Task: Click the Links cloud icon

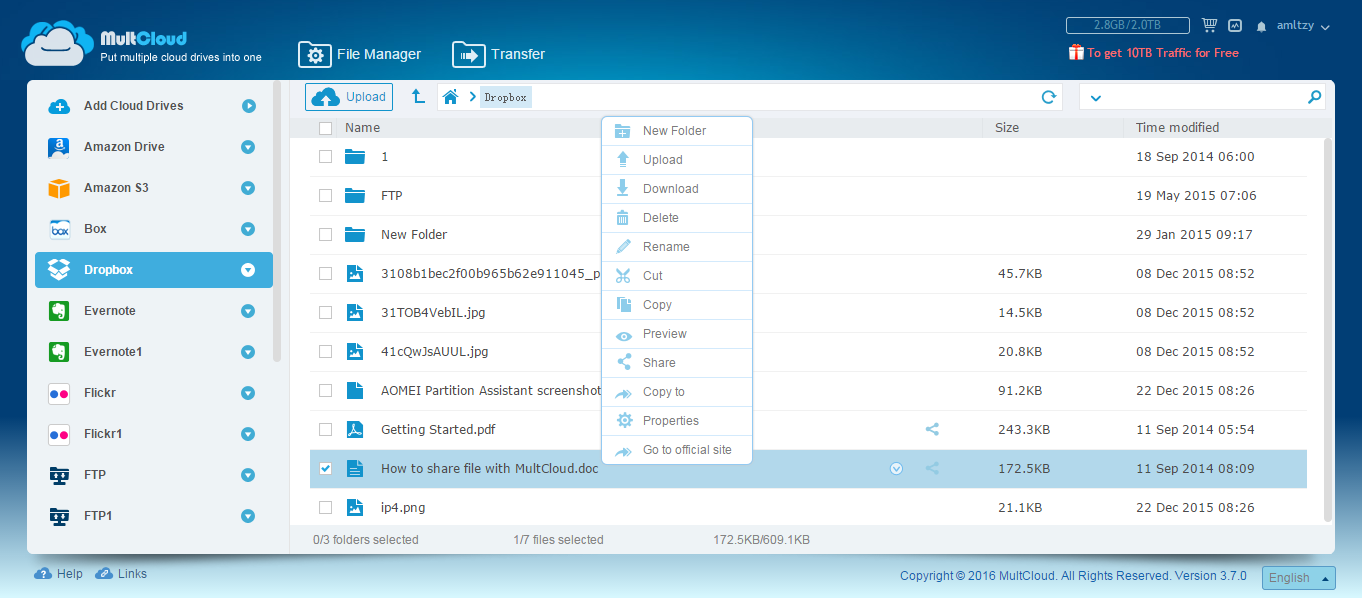Action: 104,574
